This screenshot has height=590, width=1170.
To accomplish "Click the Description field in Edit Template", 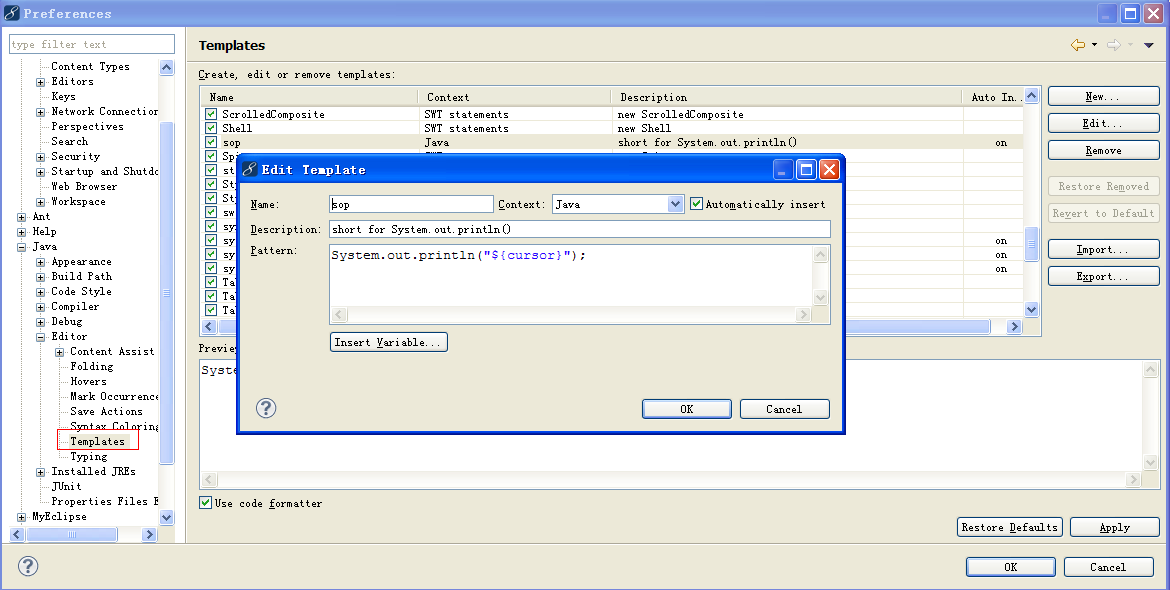I will (x=580, y=229).
